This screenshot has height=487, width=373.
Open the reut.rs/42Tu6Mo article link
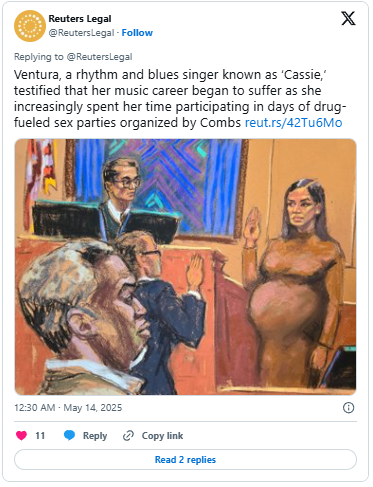click(294, 123)
